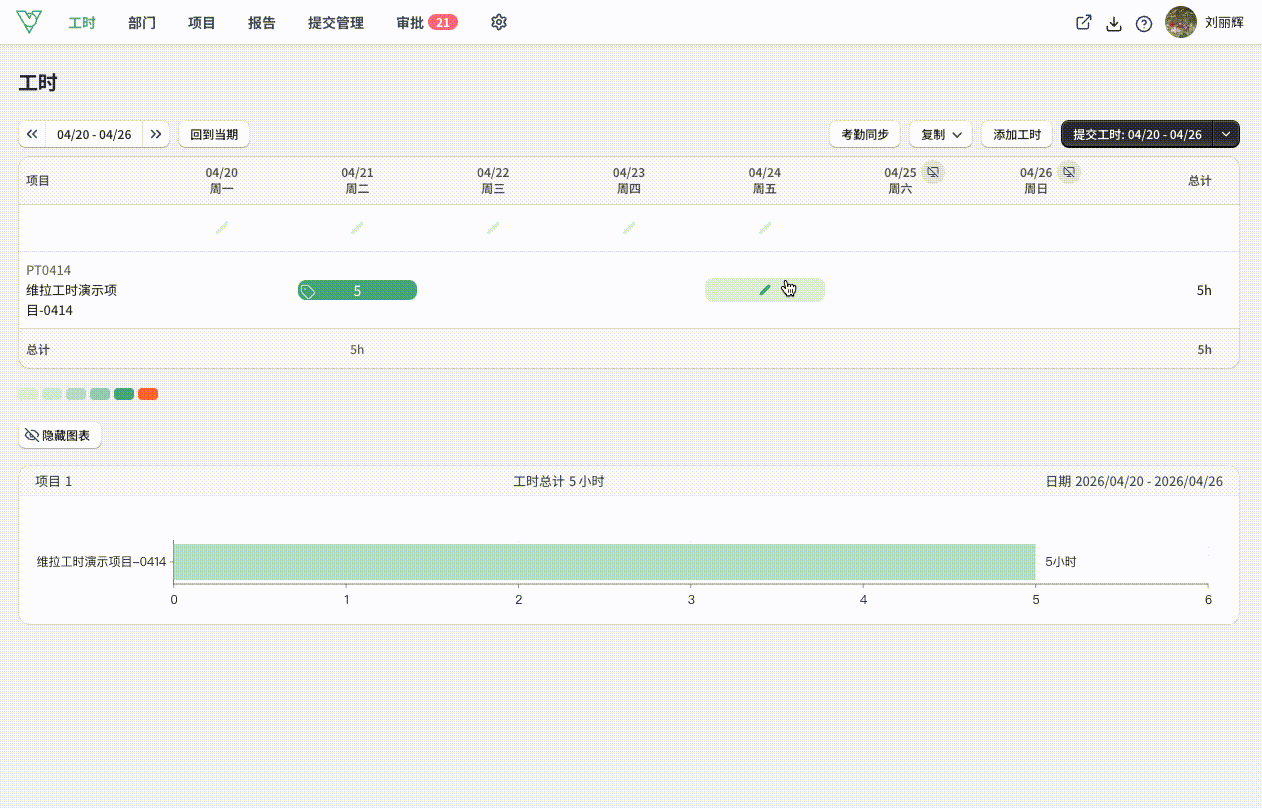The height and width of the screenshot is (808, 1262).
Task: Click the pencil icon under 04/20 周一
Action: [222, 228]
